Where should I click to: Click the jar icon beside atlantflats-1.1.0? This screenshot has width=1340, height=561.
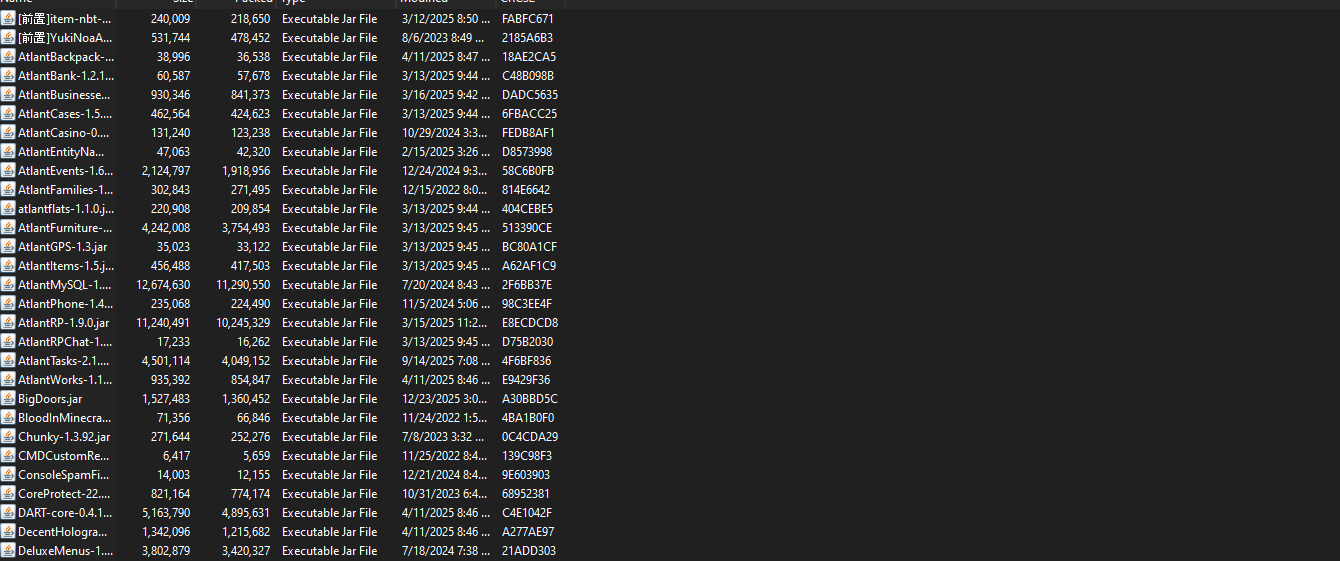tap(8, 209)
